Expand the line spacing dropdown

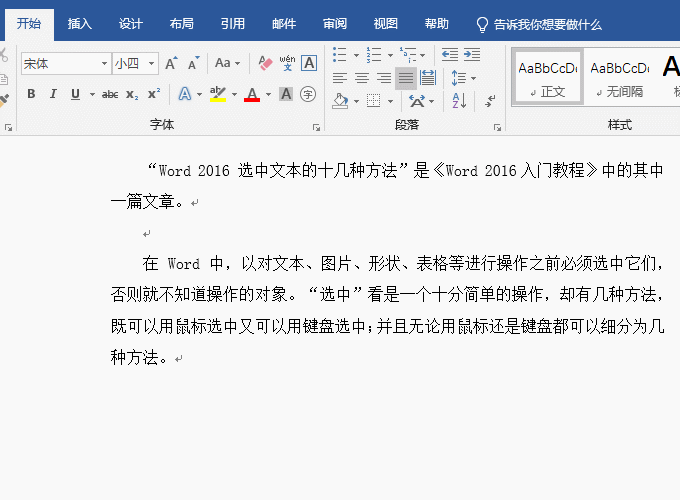click(x=473, y=77)
